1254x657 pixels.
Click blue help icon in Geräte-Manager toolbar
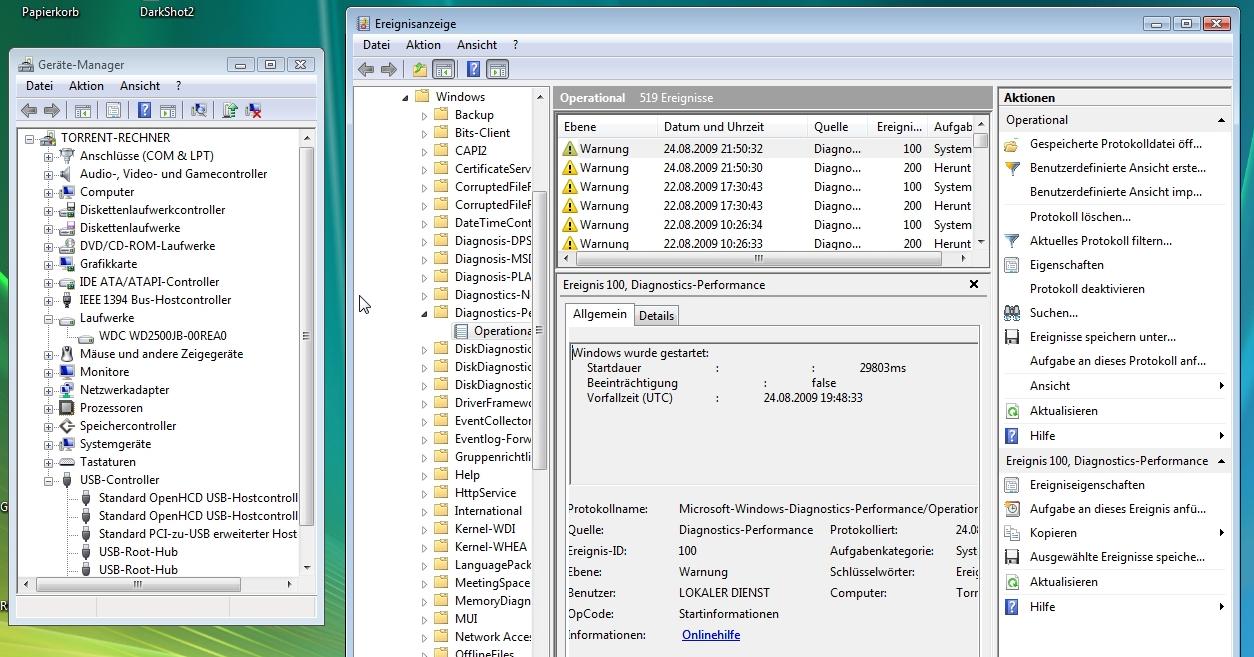tap(144, 111)
